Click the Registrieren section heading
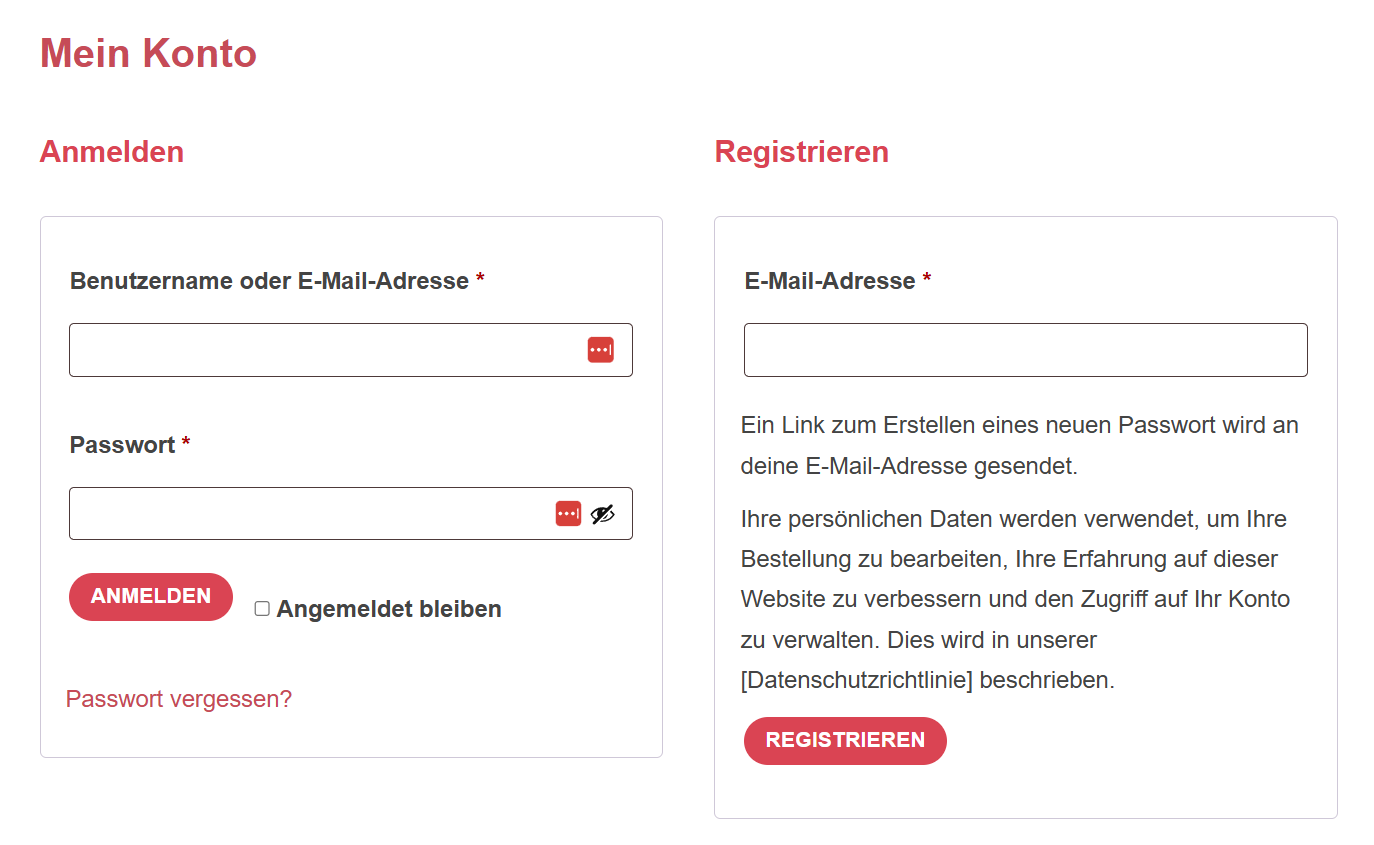1374x845 pixels. coord(801,152)
